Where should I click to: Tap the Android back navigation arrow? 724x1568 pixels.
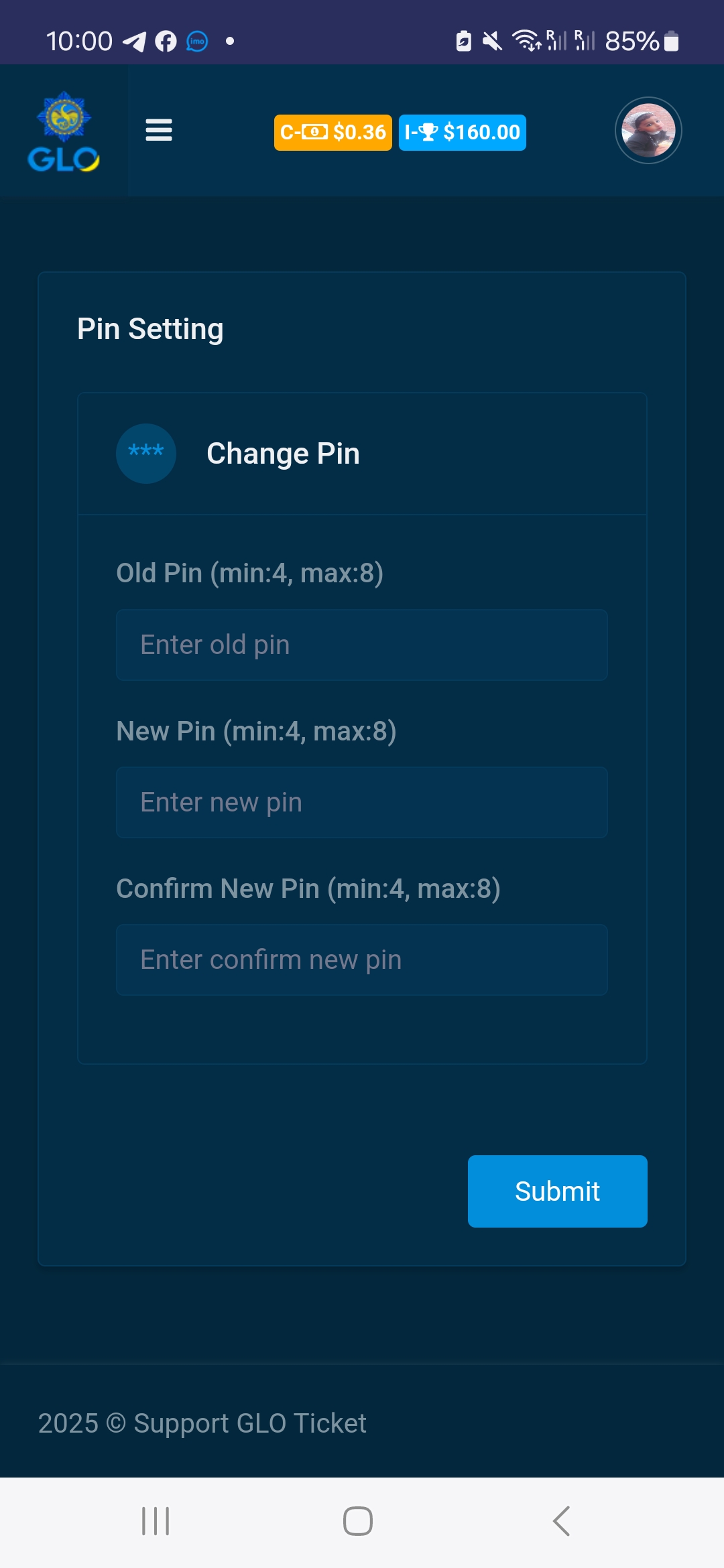pyautogui.click(x=562, y=1521)
